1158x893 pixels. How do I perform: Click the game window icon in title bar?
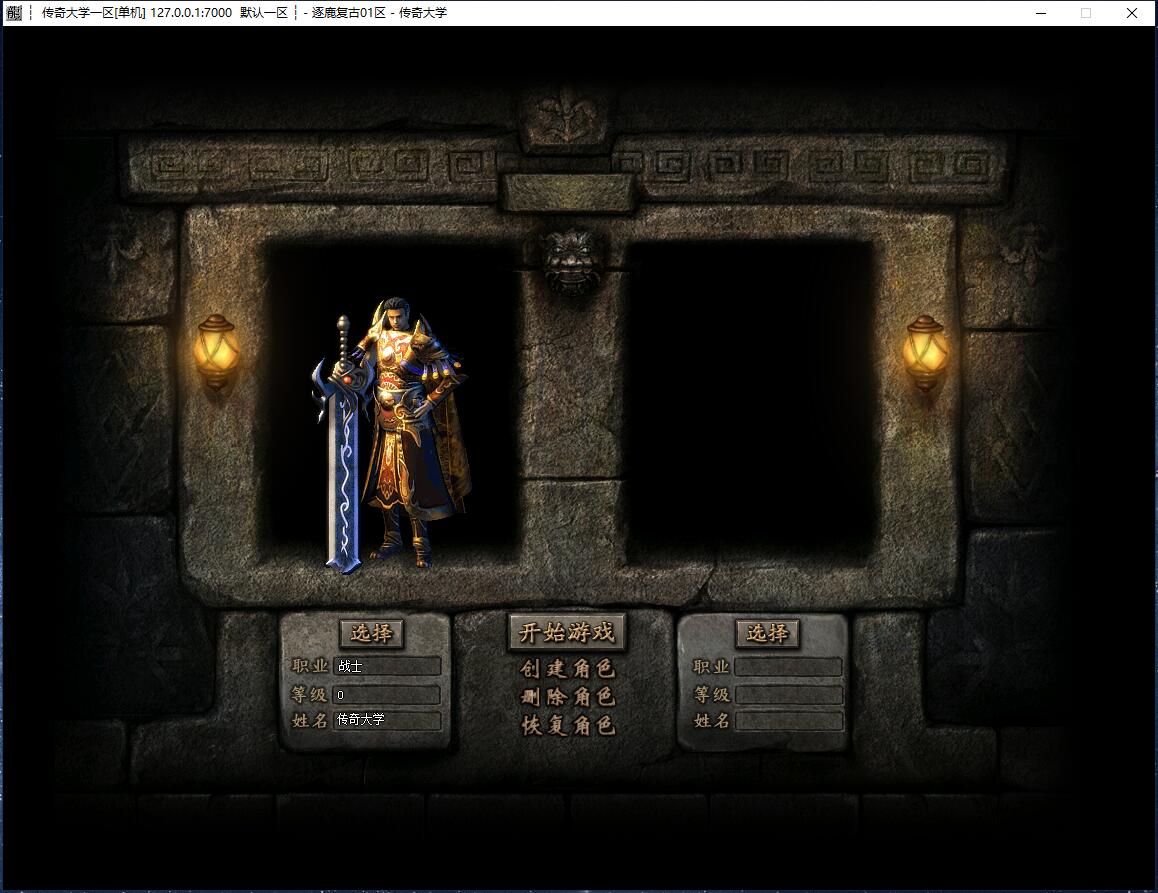14,13
